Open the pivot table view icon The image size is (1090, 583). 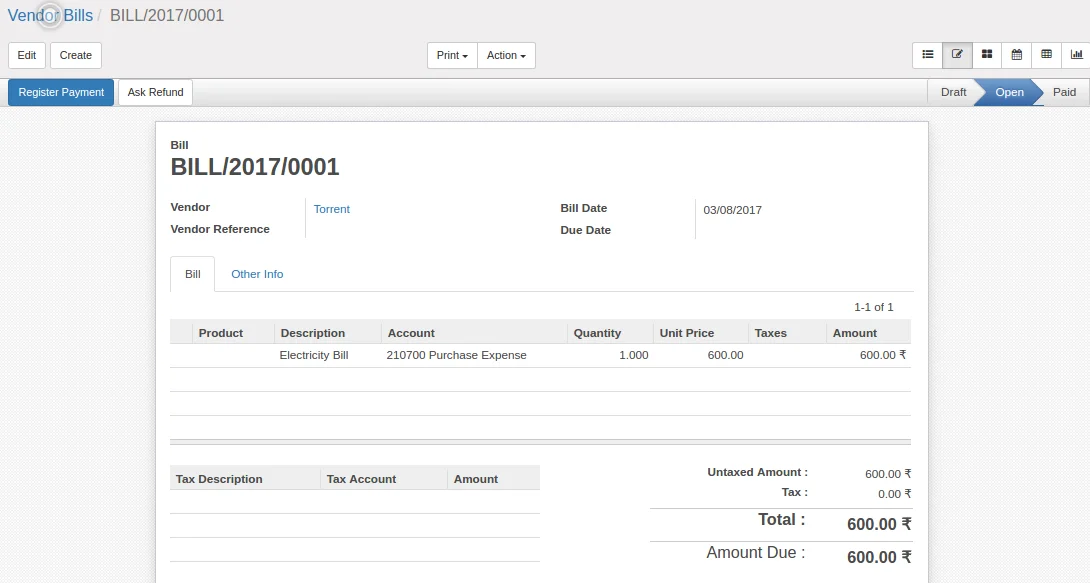tap(1046, 55)
